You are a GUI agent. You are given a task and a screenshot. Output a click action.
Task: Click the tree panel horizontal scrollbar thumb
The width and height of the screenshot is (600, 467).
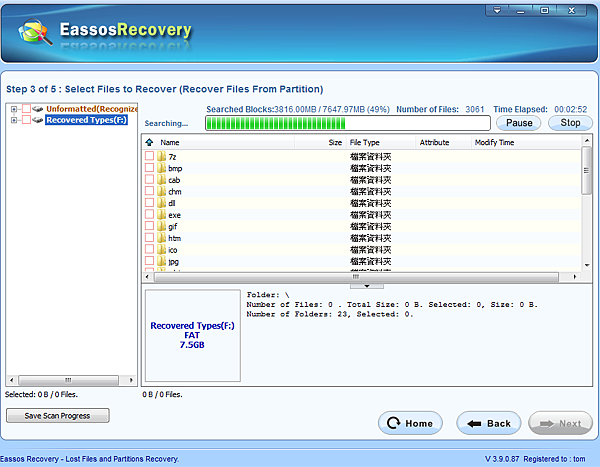tap(68, 380)
